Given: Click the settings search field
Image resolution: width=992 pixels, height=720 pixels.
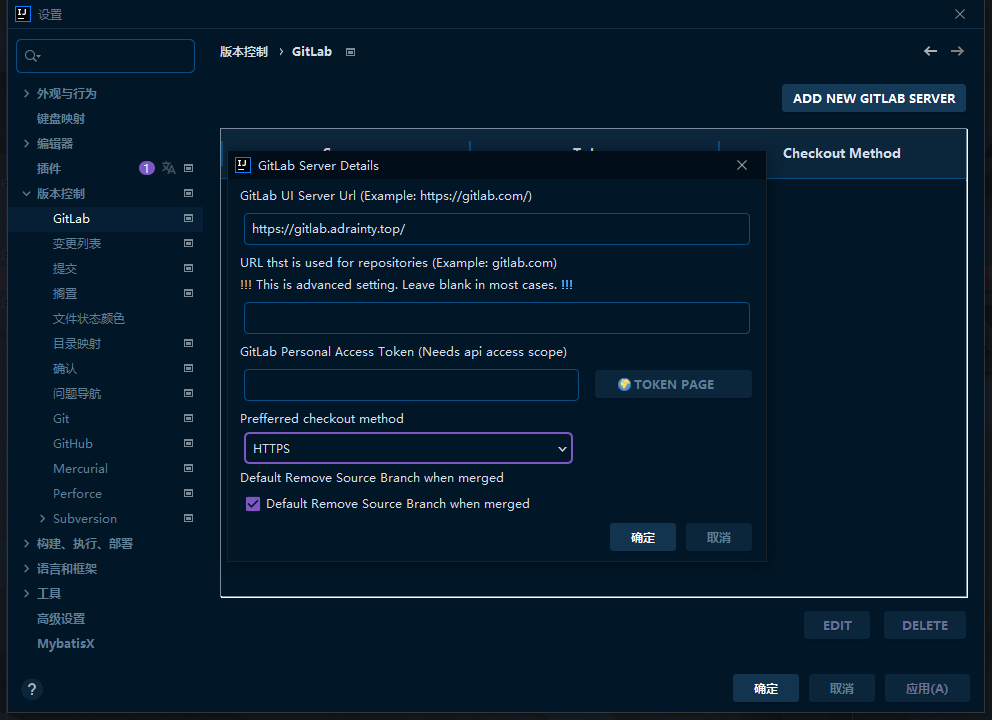Looking at the screenshot, I should click(106, 56).
